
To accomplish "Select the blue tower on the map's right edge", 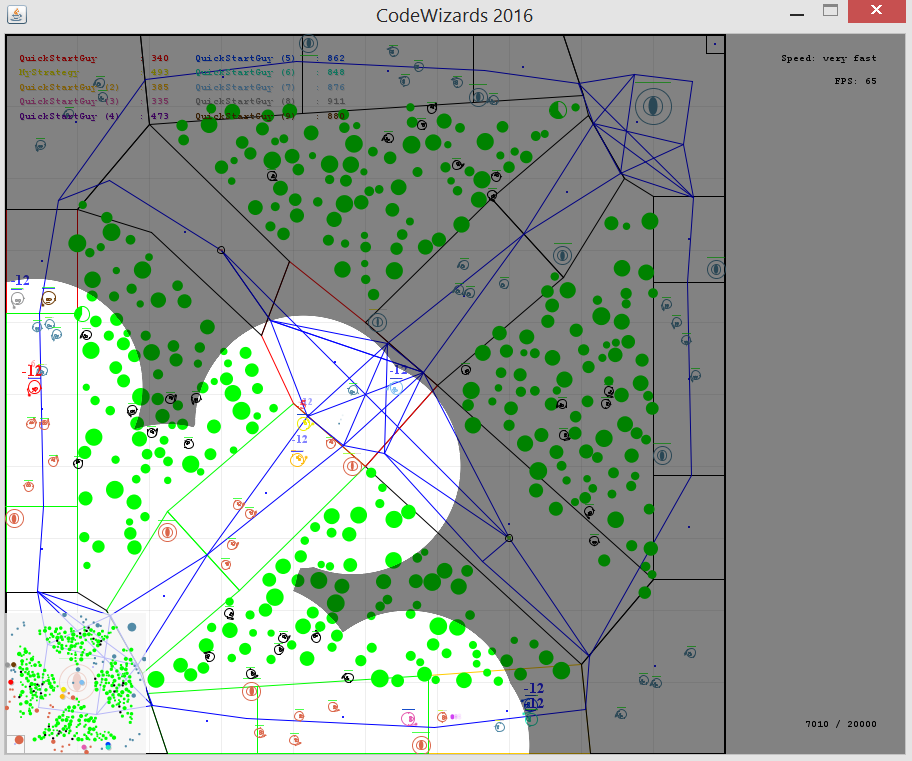I will point(716,268).
